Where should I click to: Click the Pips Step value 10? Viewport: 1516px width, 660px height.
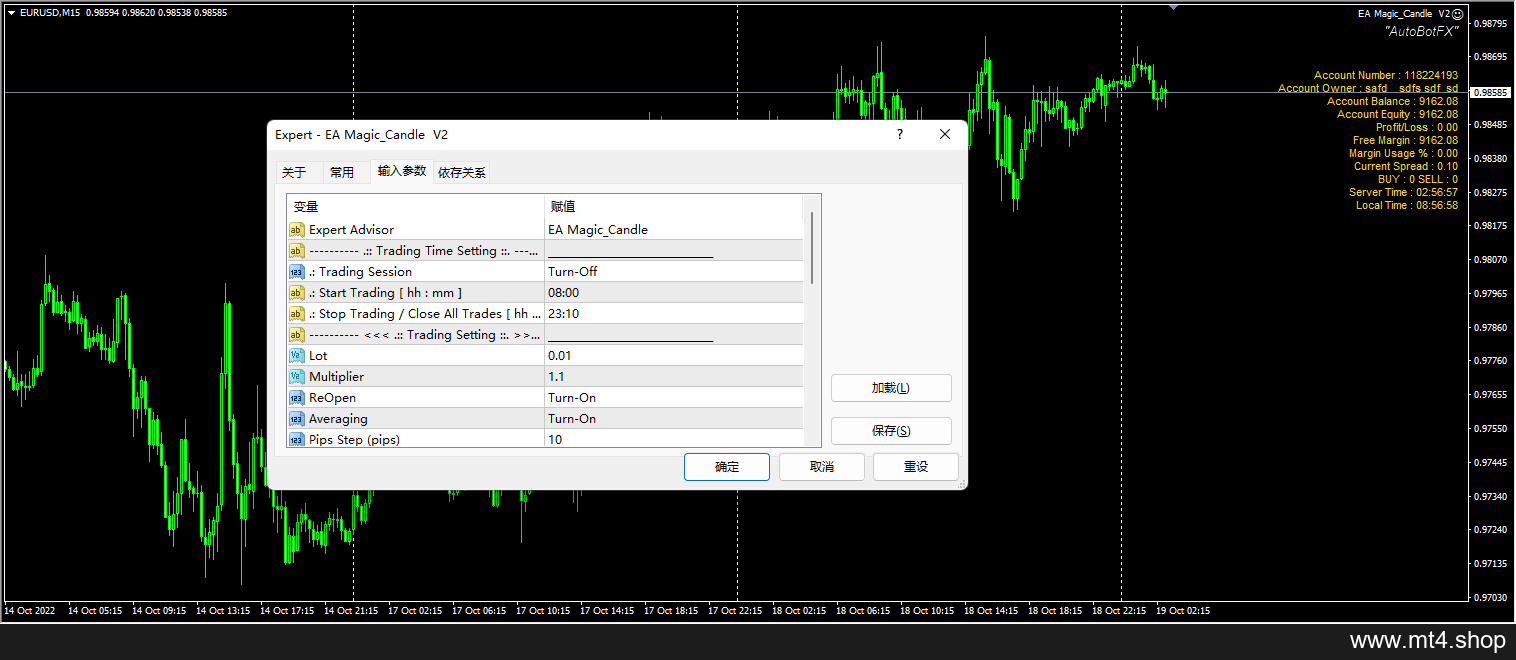click(x=555, y=440)
